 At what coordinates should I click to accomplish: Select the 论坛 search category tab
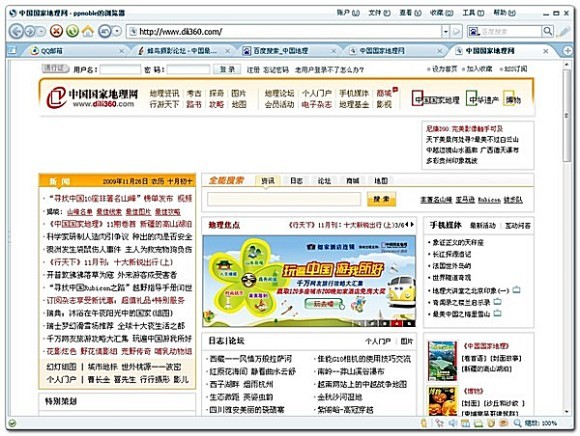[324, 180]
